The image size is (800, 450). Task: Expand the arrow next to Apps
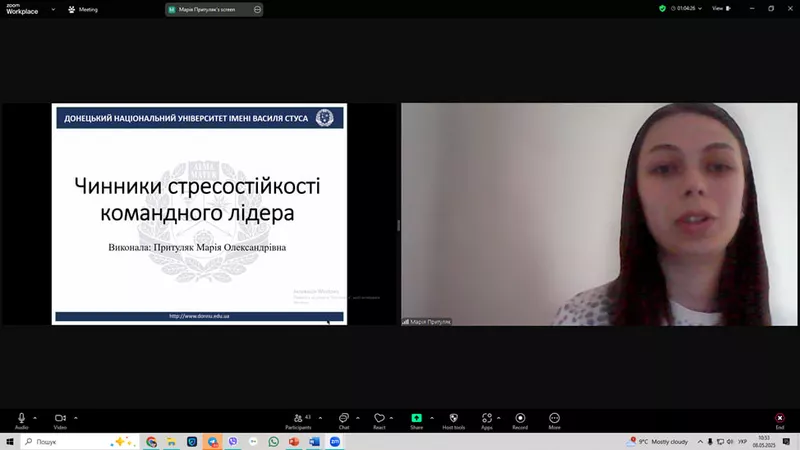coord(498,418)
